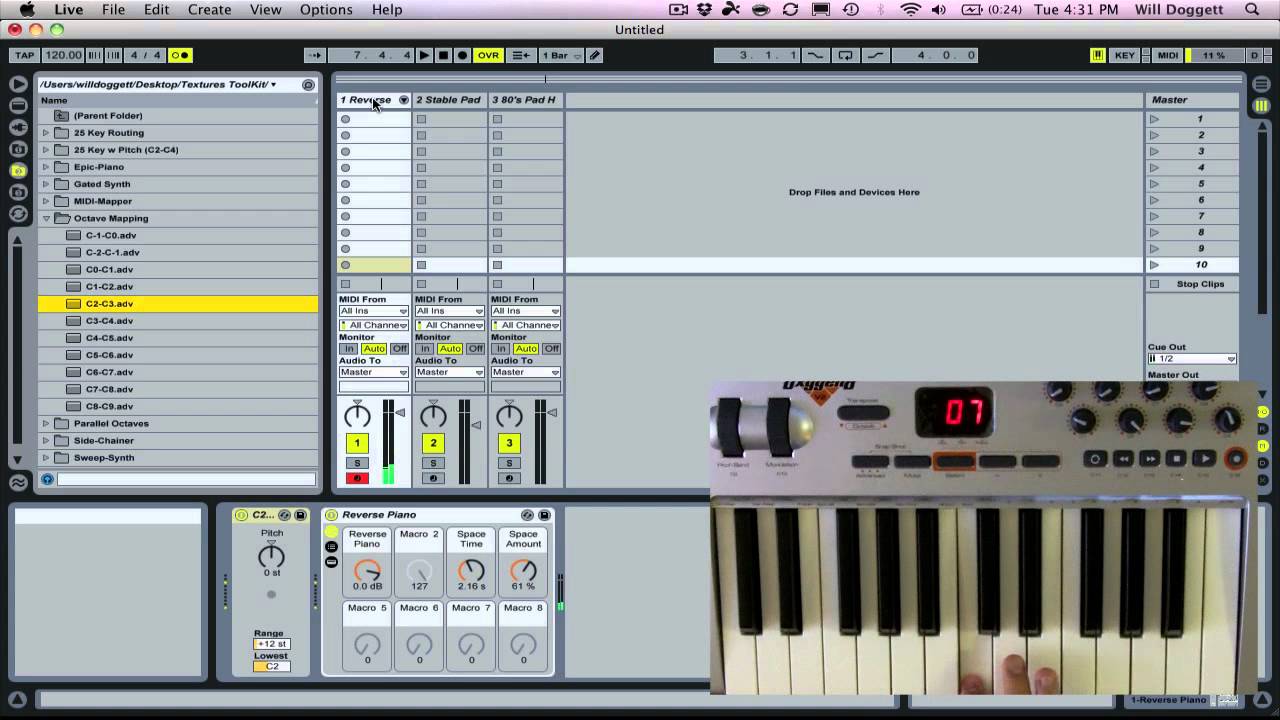The image size is (1280, 720).
Task: Arm track 1 for recording
Action: [x=357, y=478]
